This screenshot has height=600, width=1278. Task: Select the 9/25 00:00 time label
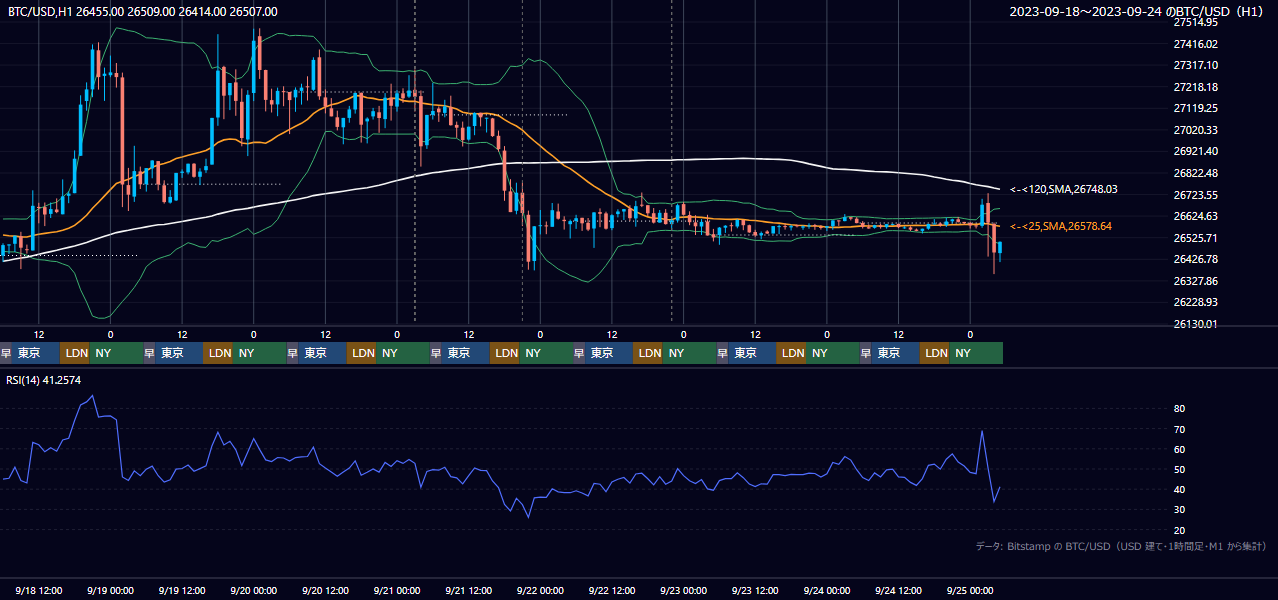tap(970, 591)
